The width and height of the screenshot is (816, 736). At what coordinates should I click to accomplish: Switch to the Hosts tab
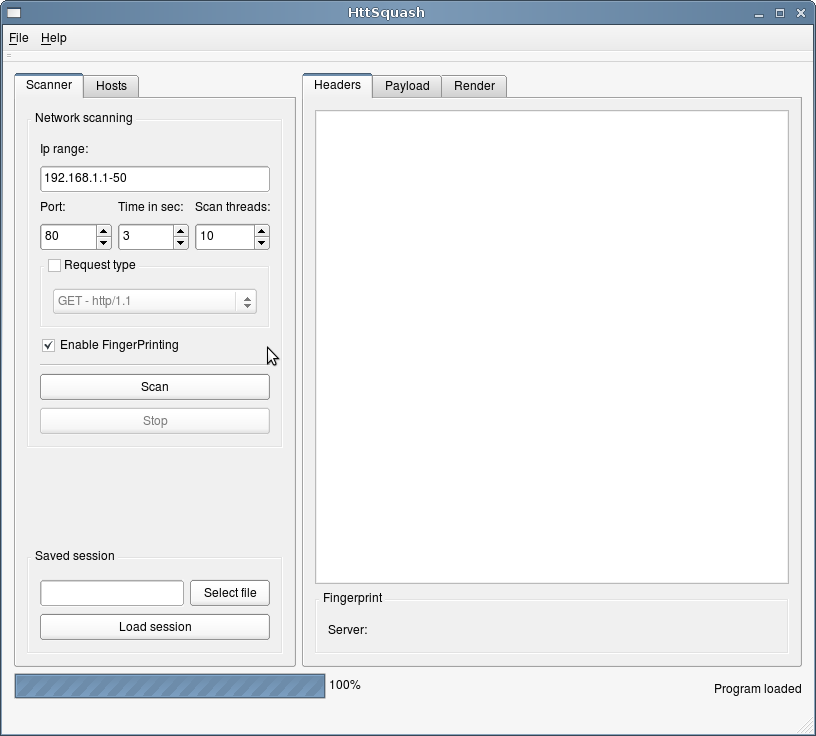tap(111, 86)
